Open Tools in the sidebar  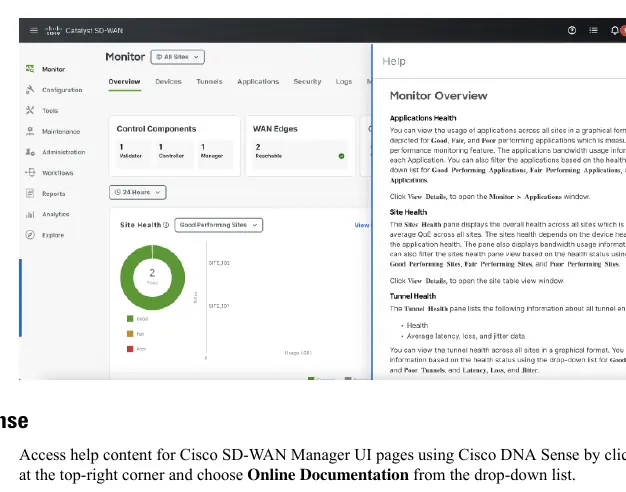(x=50, y=111)
